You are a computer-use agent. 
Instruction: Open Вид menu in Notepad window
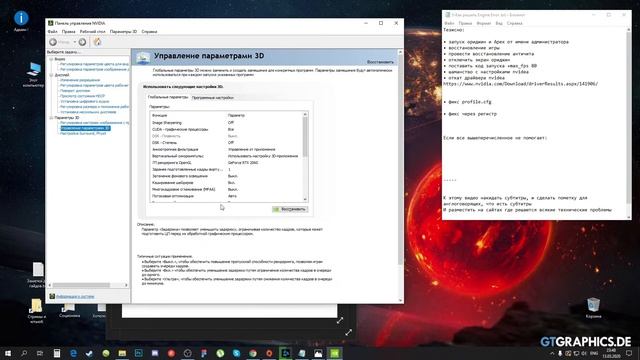click(499, 23)
